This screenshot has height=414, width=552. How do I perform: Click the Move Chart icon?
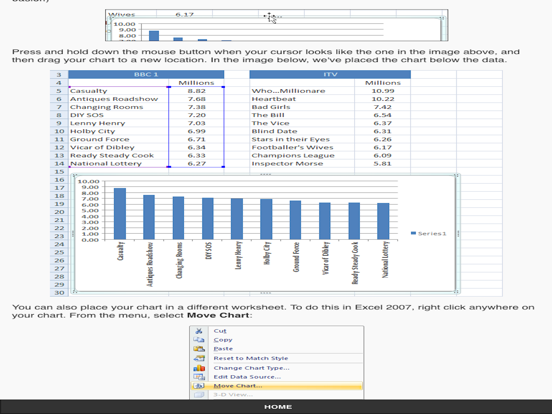199,386
